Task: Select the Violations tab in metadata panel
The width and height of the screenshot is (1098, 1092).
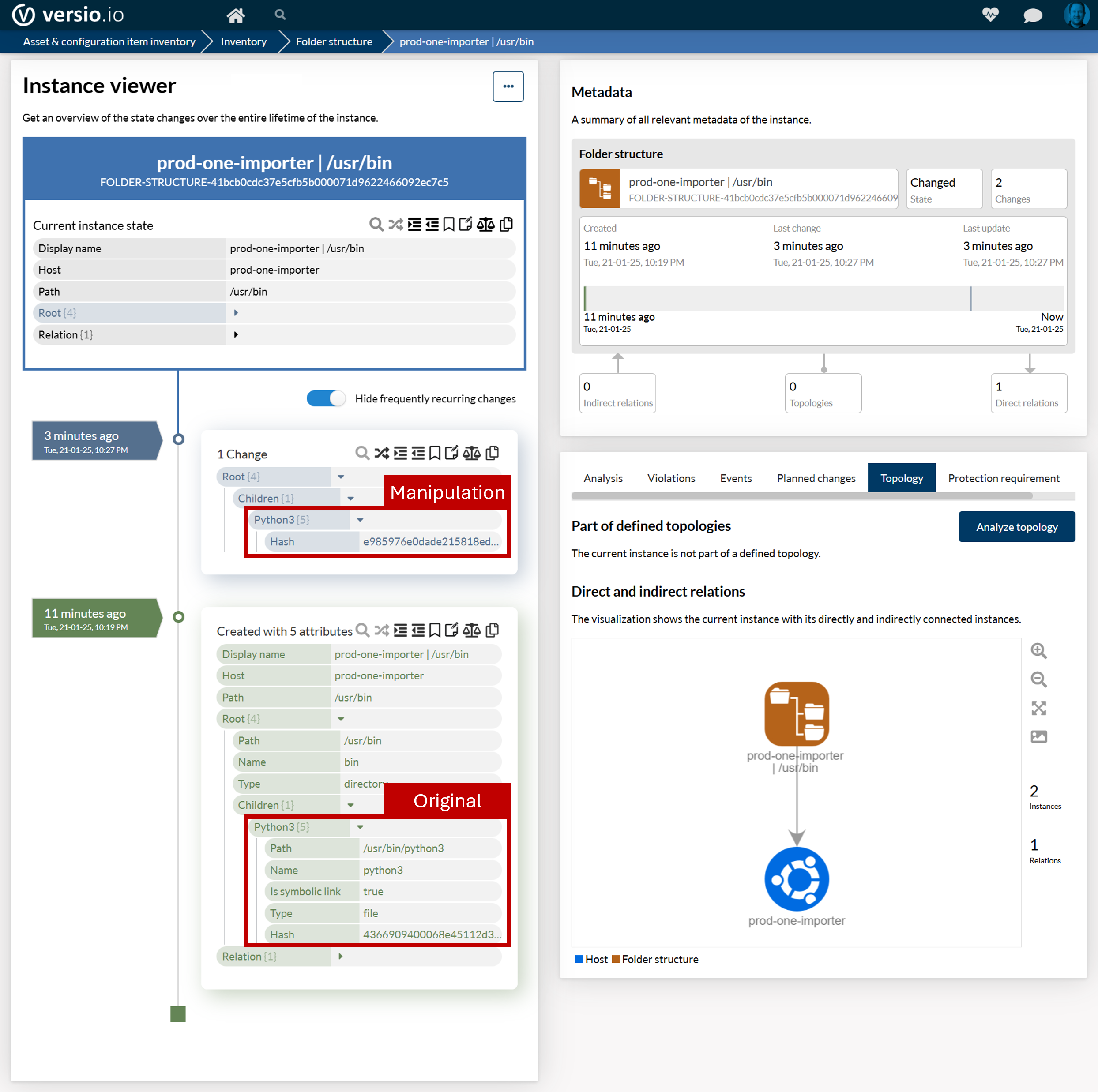Action: (671, 478)
